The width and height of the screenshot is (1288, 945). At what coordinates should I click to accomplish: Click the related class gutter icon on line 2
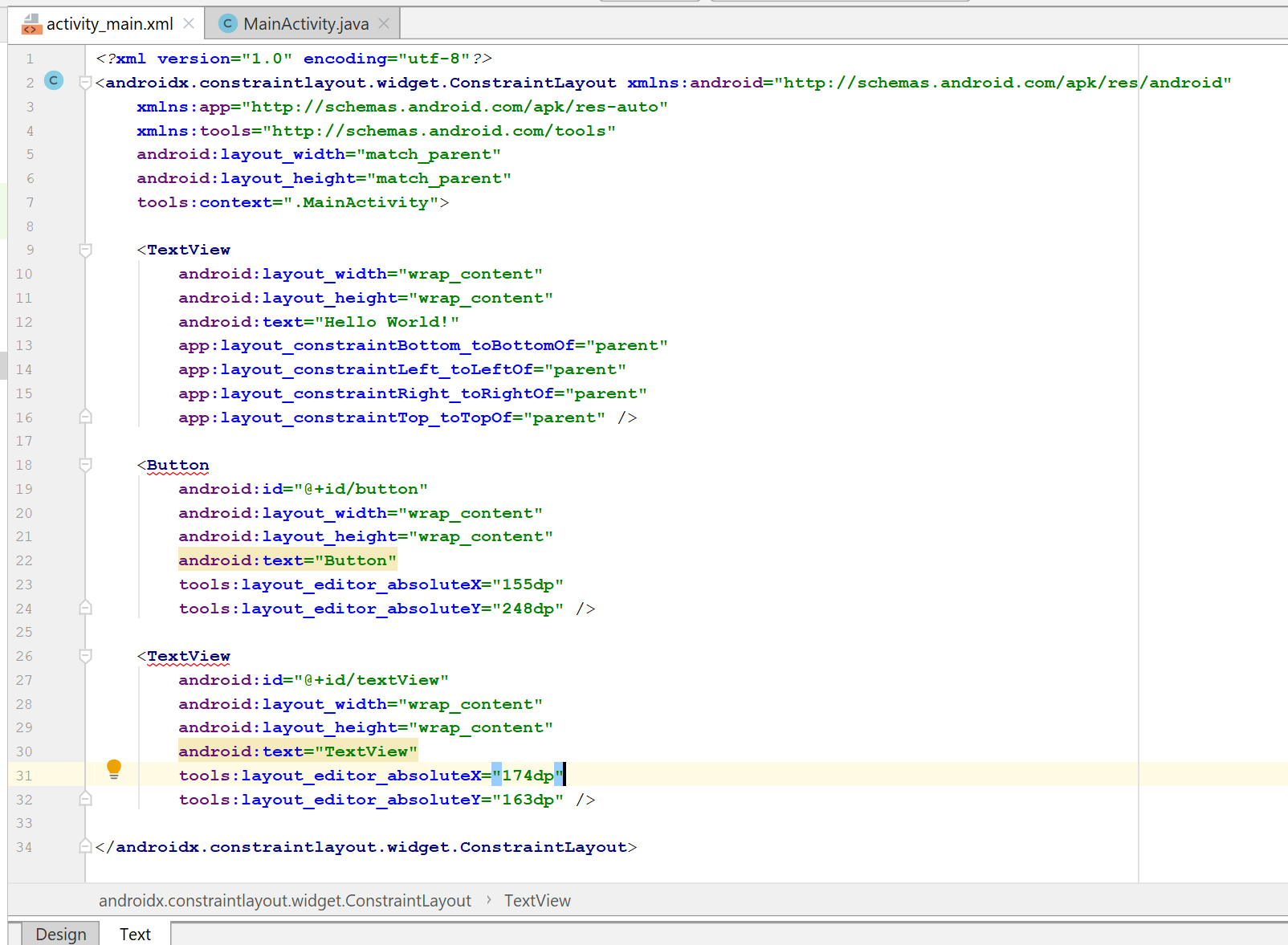tap(54, 80)
